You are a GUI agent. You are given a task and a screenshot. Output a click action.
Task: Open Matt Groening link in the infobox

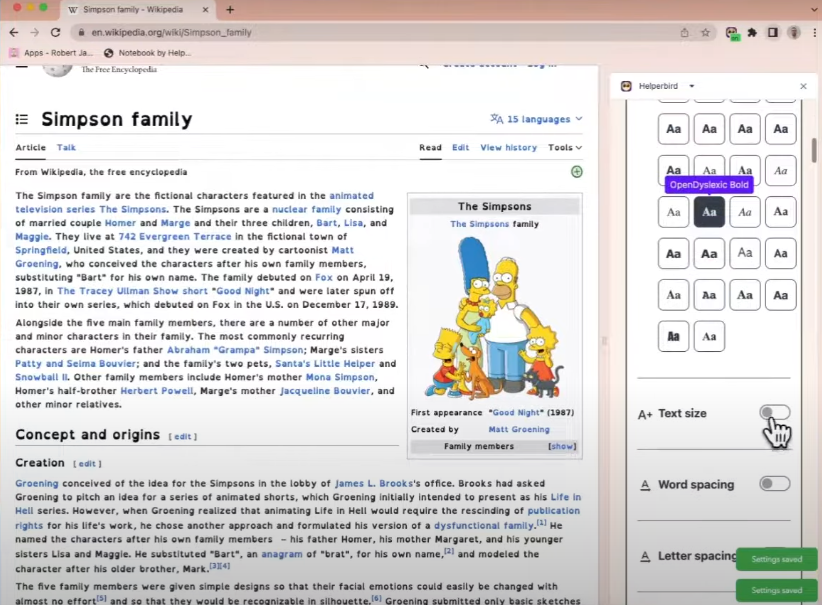[519, 429]
